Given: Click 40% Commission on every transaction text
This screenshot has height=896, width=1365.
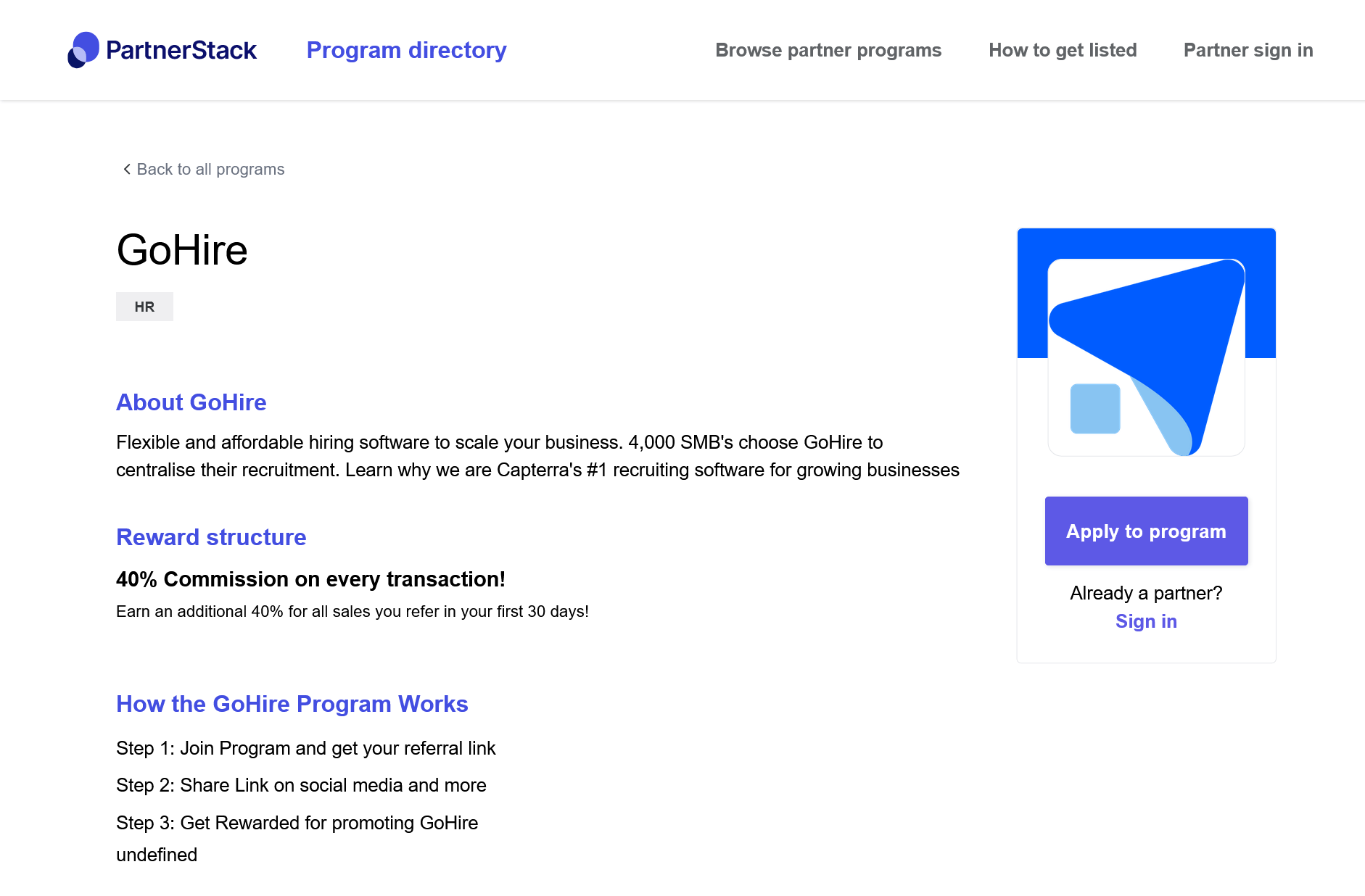Looking at the screenshot, I should [310, 579].
